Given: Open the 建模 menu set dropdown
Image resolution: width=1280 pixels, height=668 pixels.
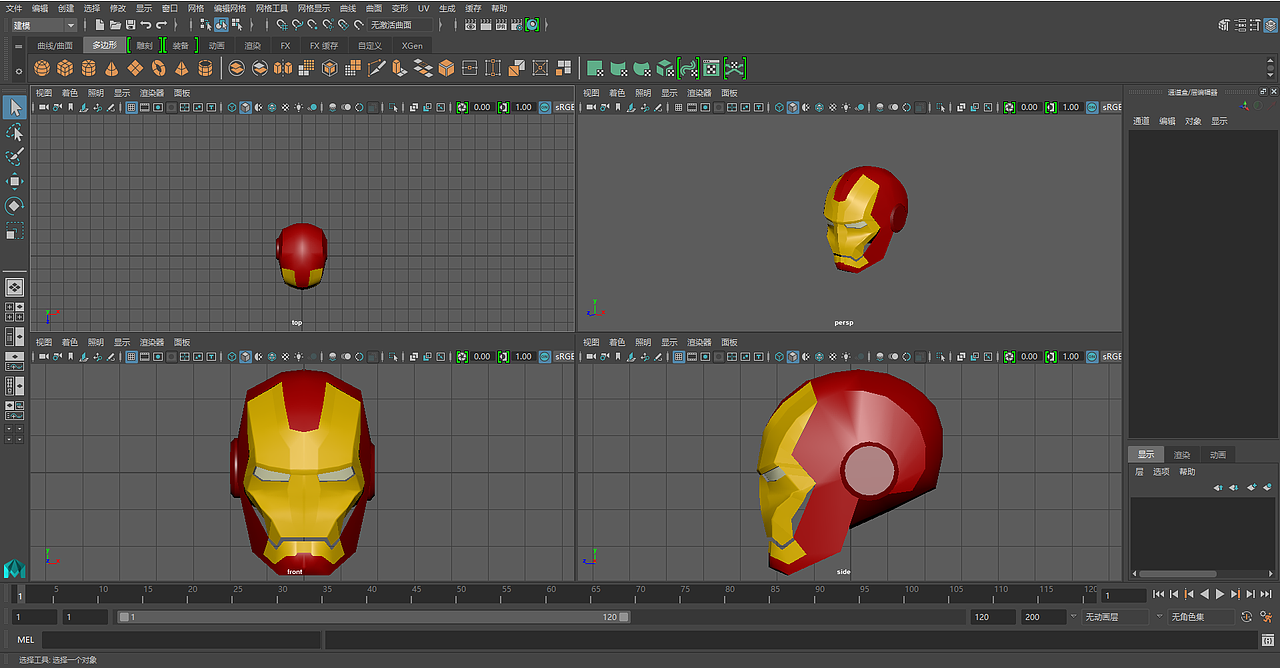Looking at the screenshot, I should (44, 24).
